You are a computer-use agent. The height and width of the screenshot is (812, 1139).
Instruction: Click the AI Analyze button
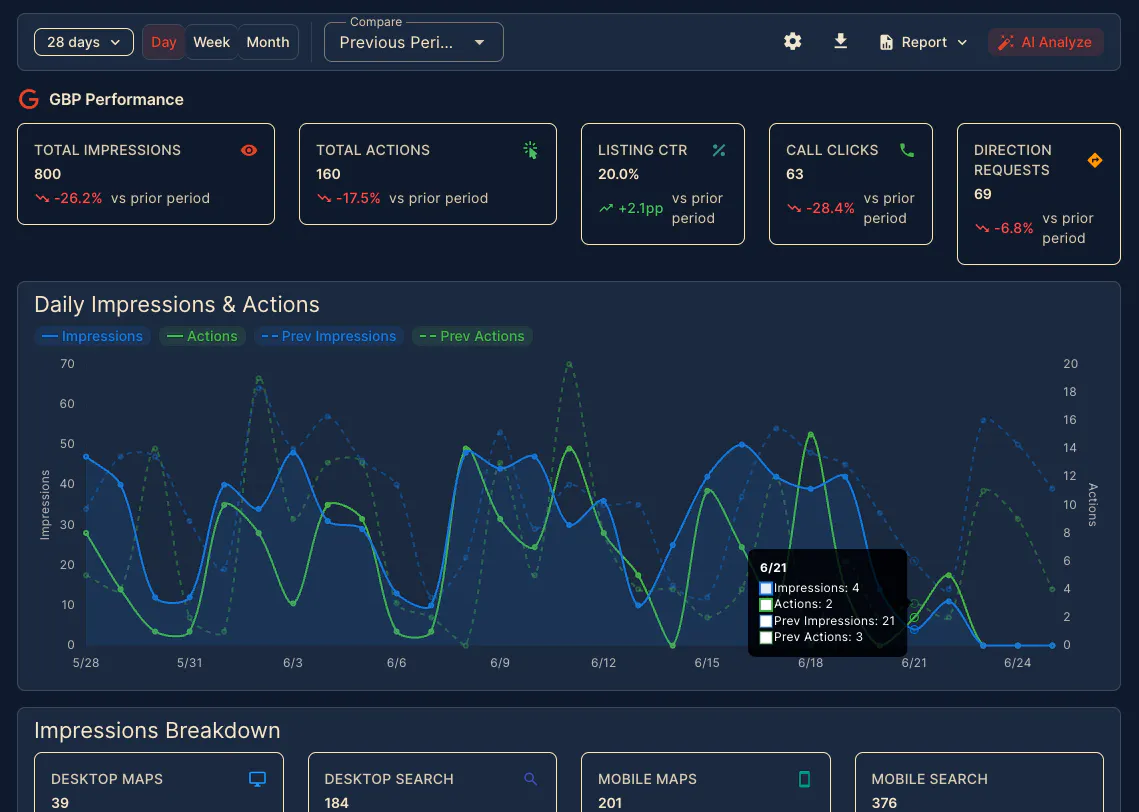(x=1045, y=42)
